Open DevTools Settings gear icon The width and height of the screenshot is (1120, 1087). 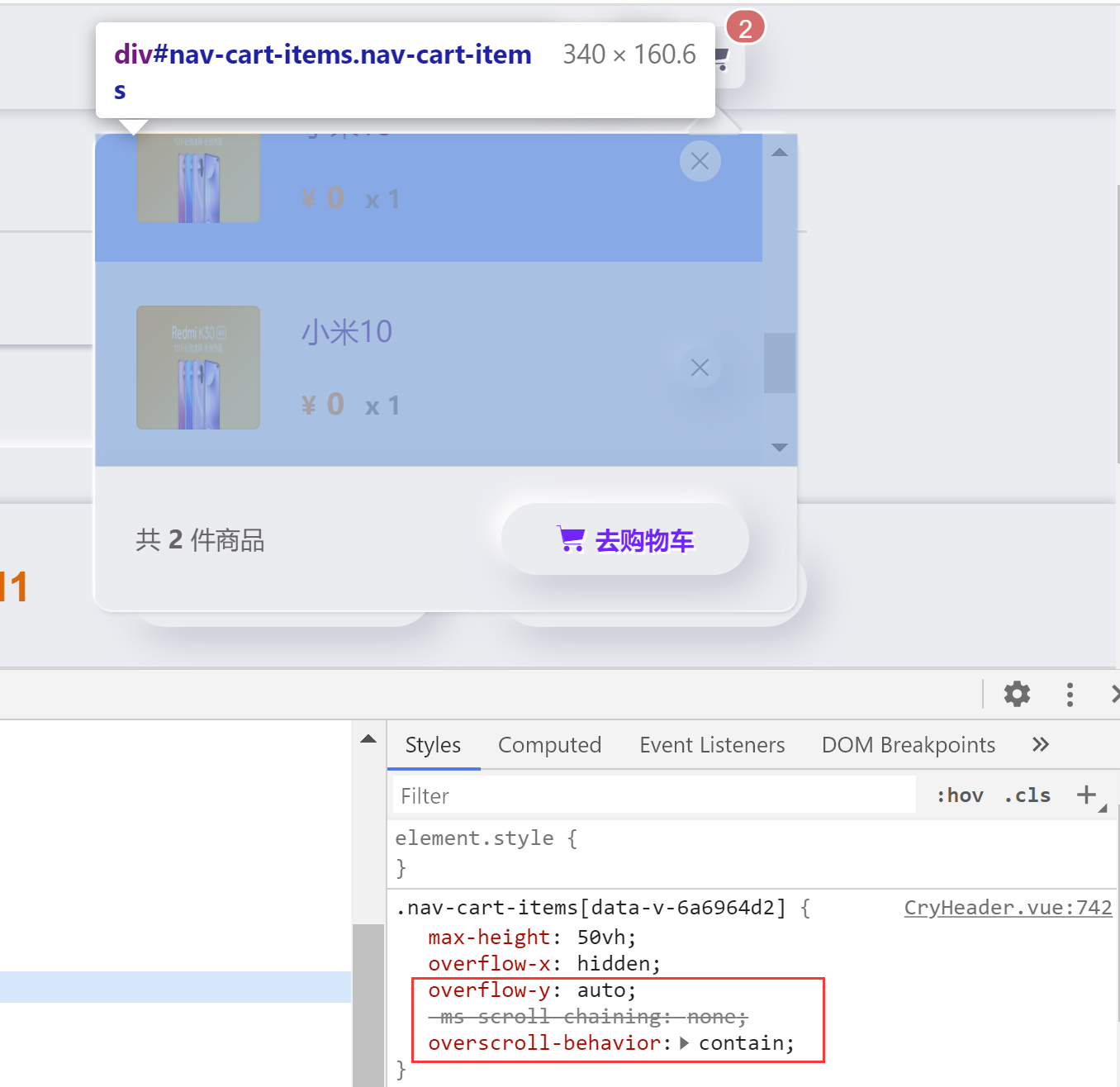point(1017,694)
